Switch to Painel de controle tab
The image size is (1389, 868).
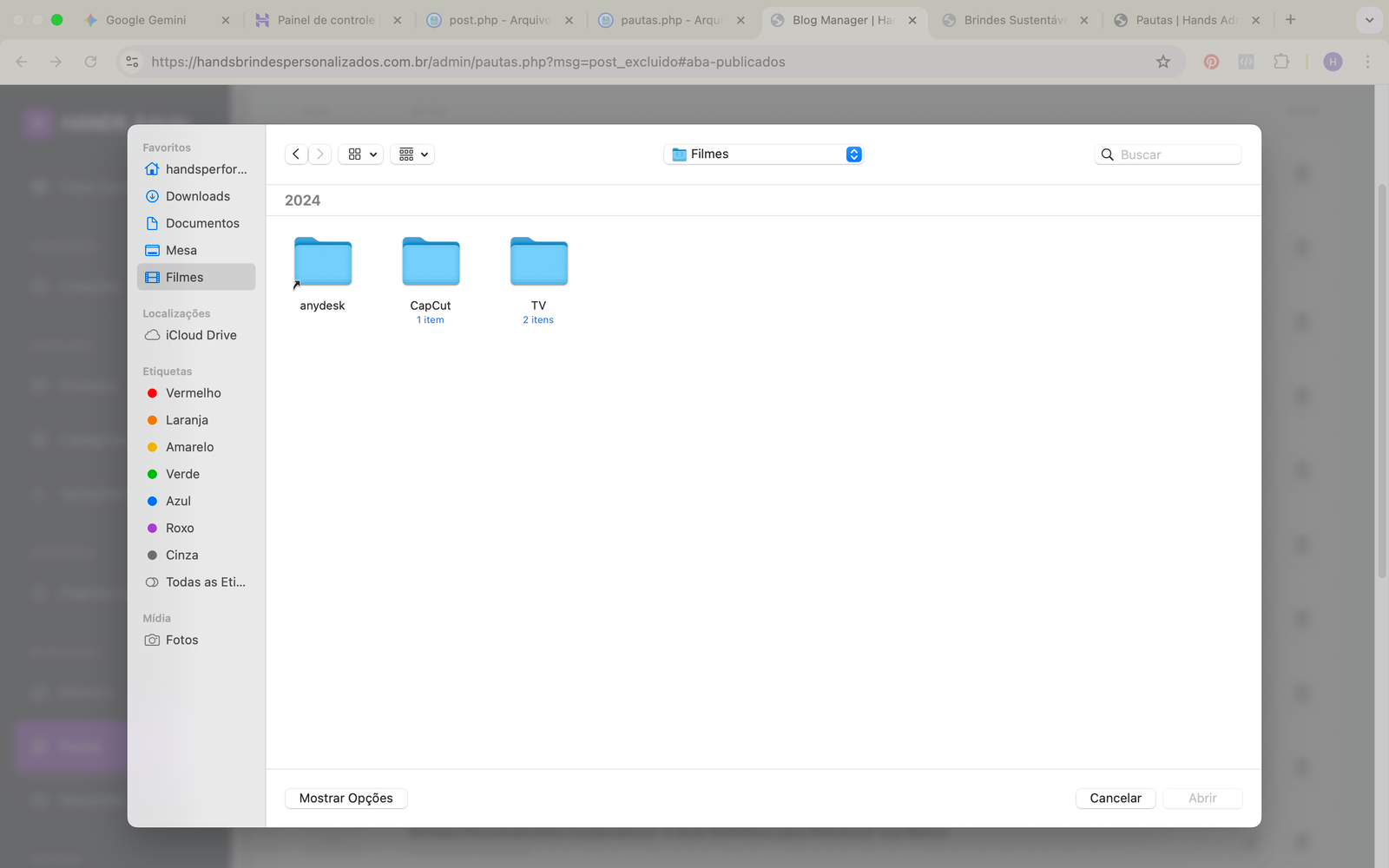tap(326, 20)
